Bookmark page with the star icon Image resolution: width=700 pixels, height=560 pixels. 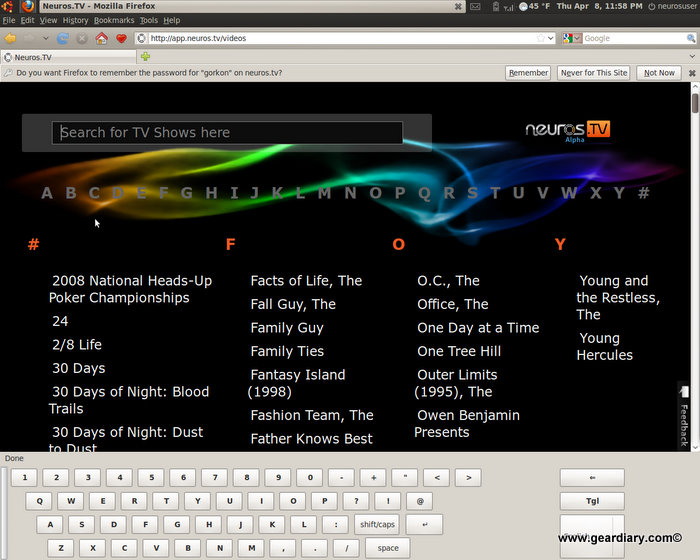[x=541, y=38]
